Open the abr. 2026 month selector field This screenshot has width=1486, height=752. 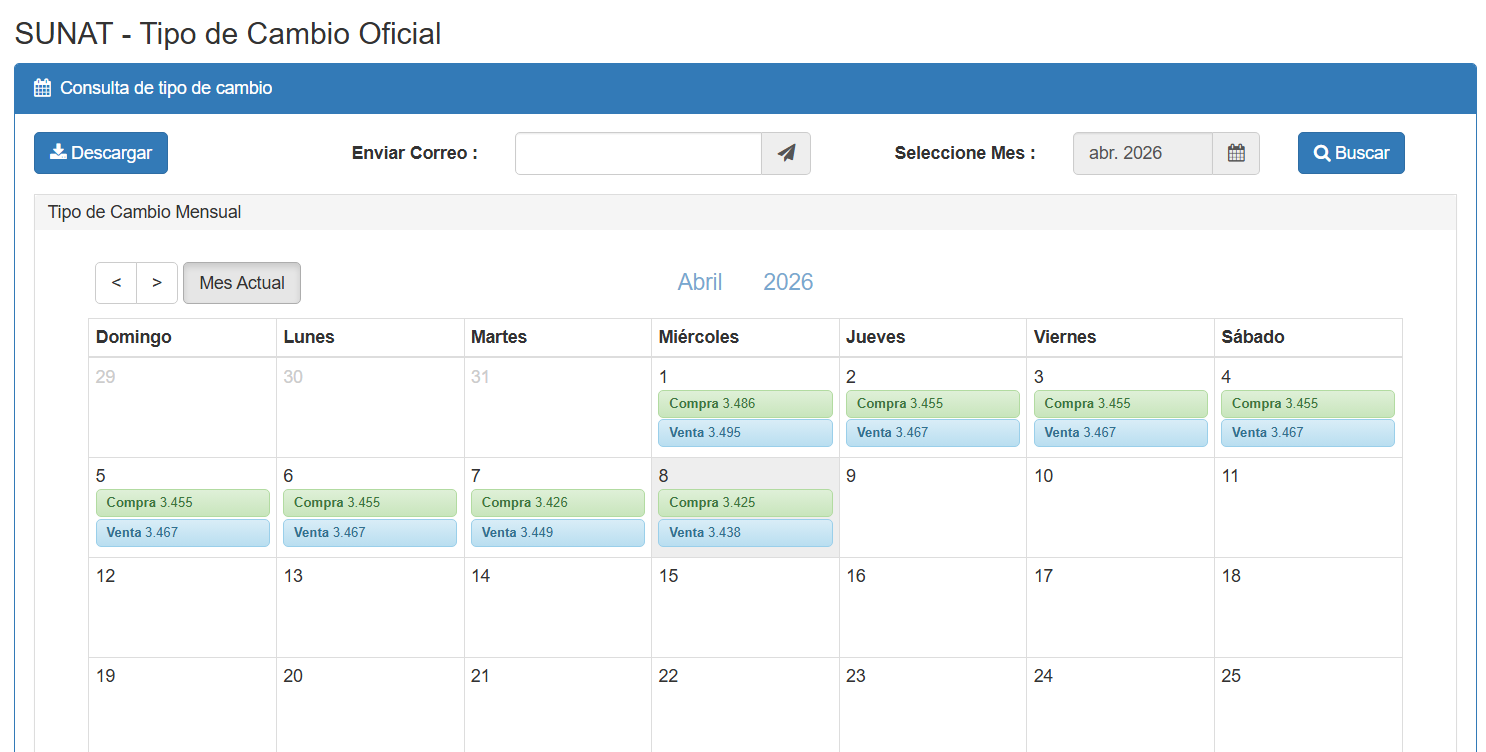1142,154
